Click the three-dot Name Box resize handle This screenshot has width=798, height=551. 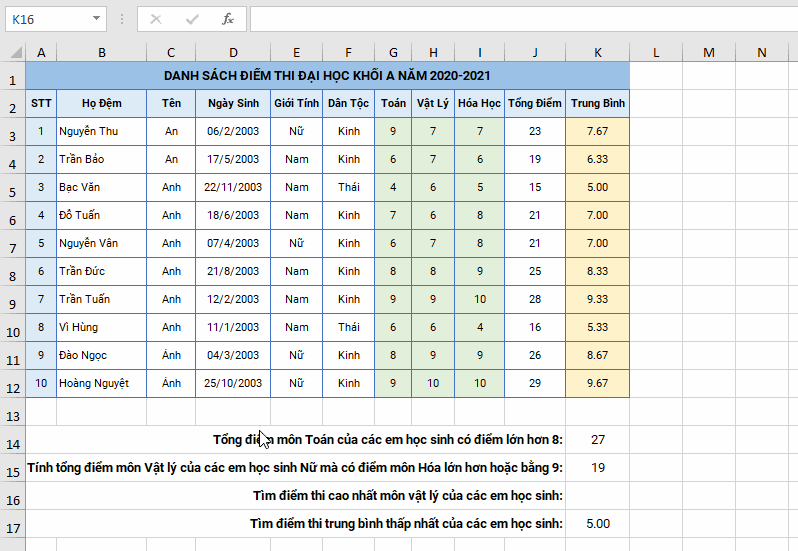121,18
